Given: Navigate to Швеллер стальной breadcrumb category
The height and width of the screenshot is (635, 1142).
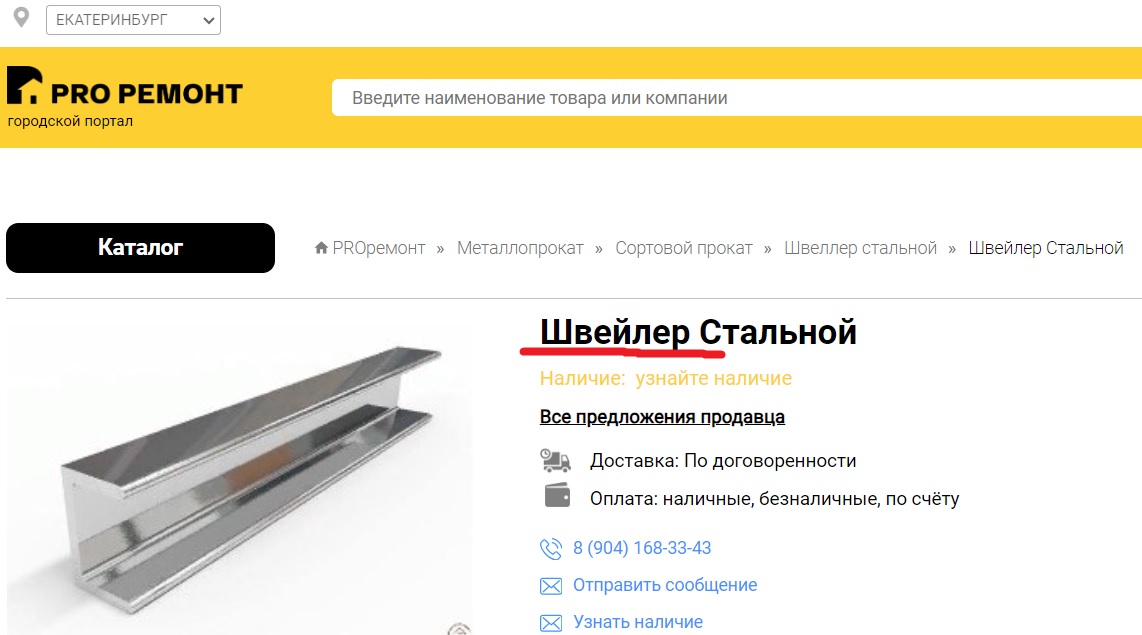Looking at the screenshot, I should [x=860, y=248].
